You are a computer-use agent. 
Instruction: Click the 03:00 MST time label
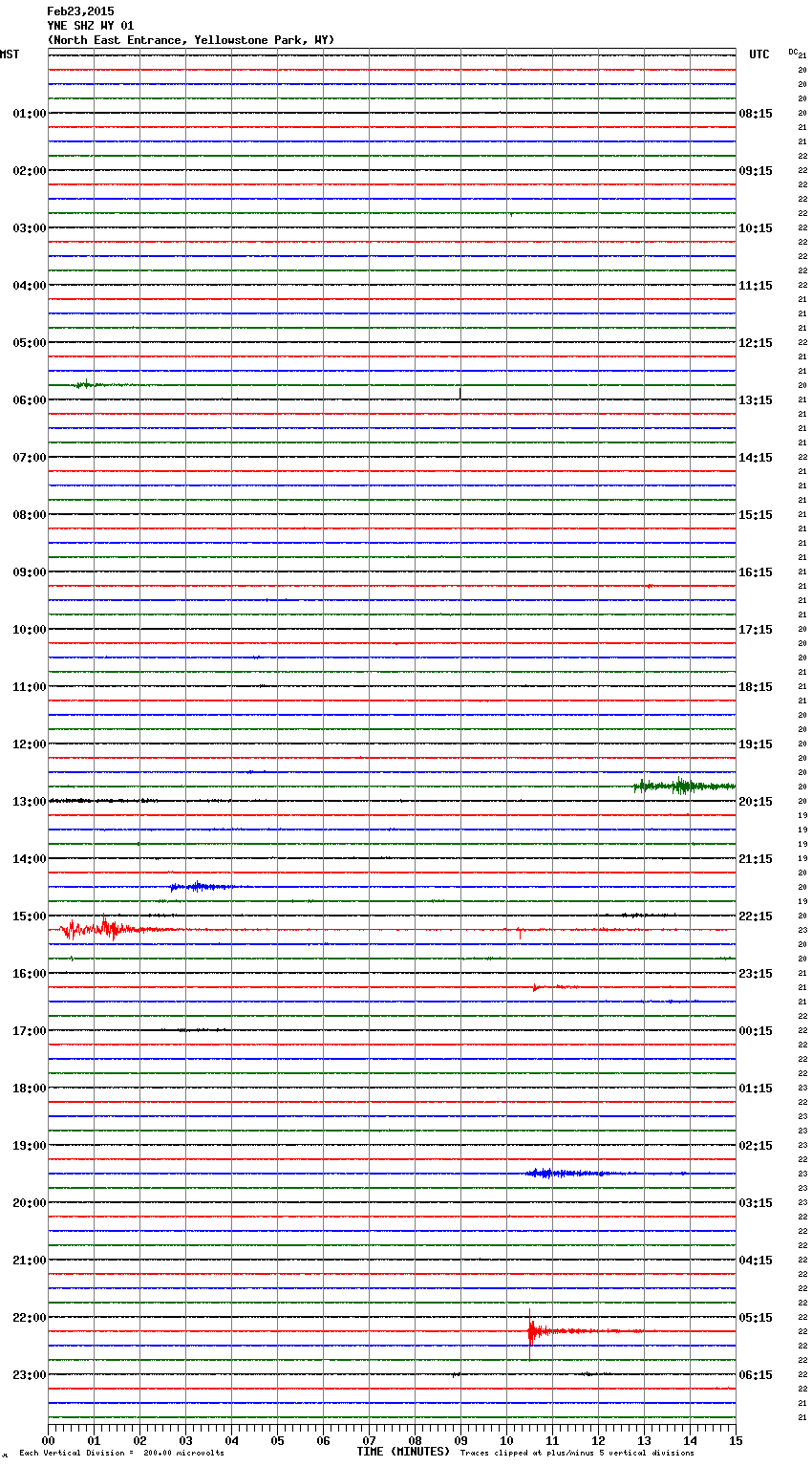[30, 228]
